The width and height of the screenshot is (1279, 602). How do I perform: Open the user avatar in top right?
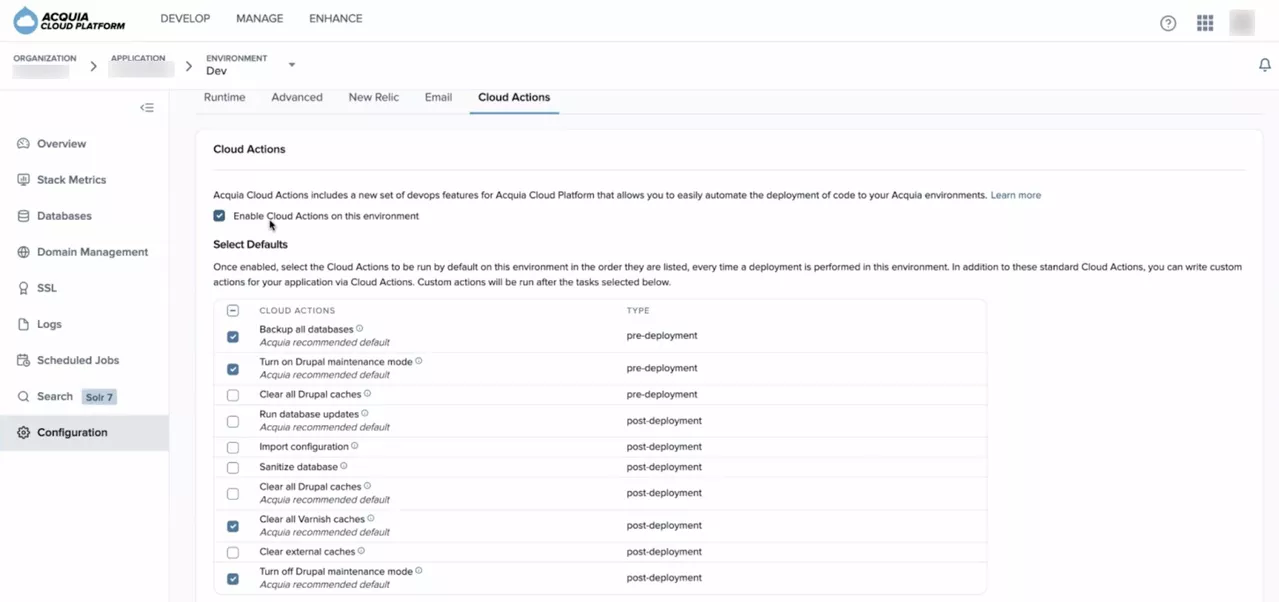pyautogui.click(x=1241, y=23)
